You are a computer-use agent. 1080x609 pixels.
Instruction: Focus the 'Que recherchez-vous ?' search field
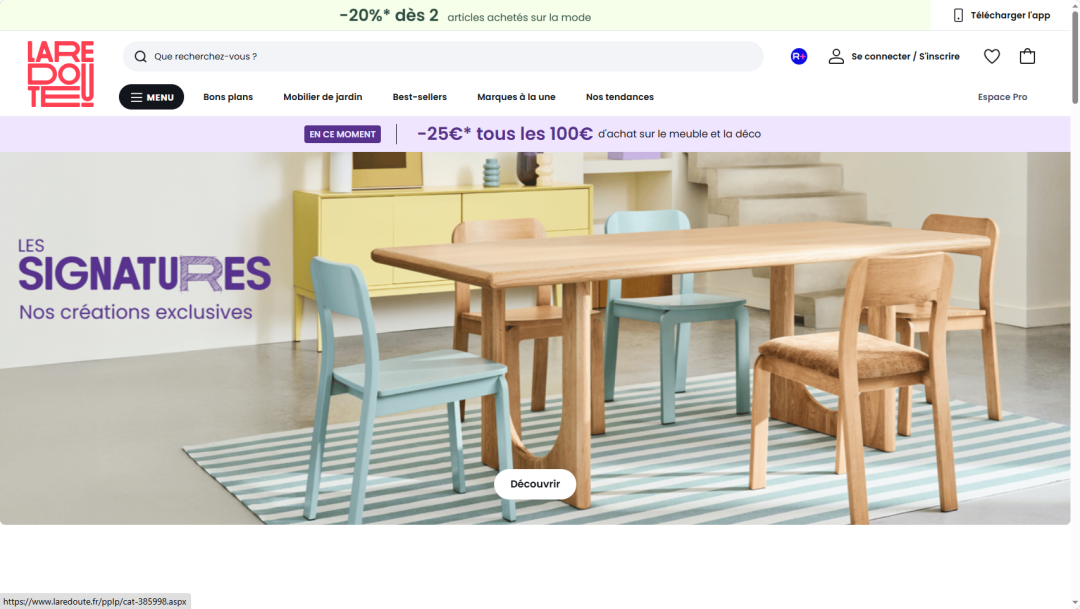tap(443, 56)
